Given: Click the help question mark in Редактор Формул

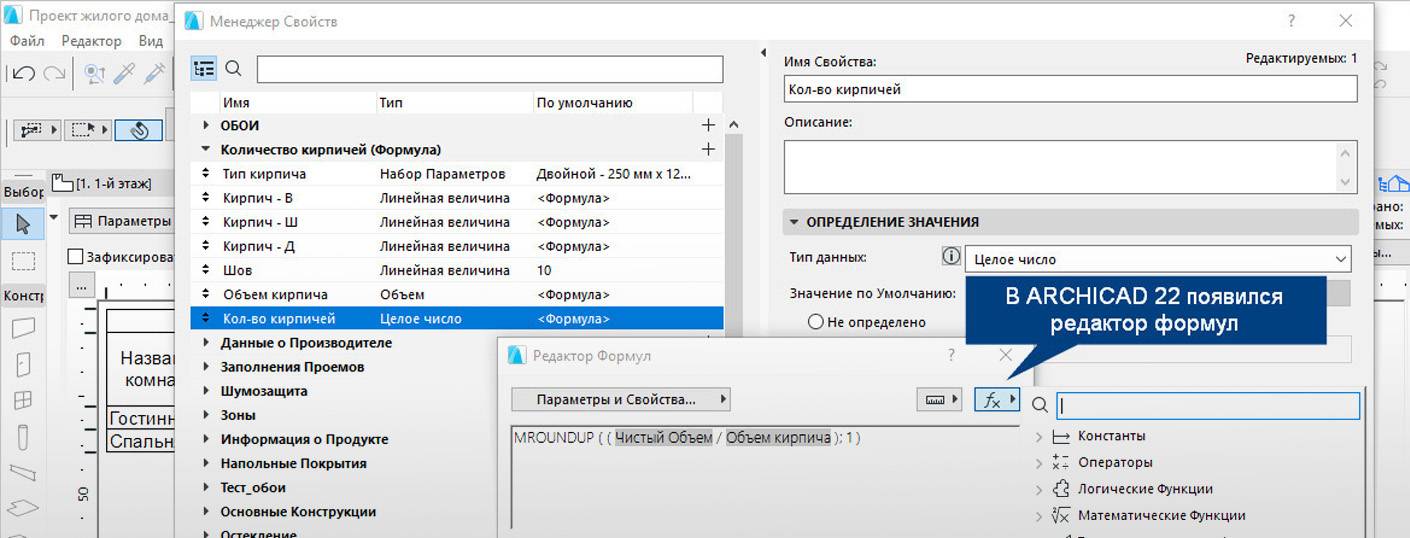Looking at the screenshot, I should 951,355.
